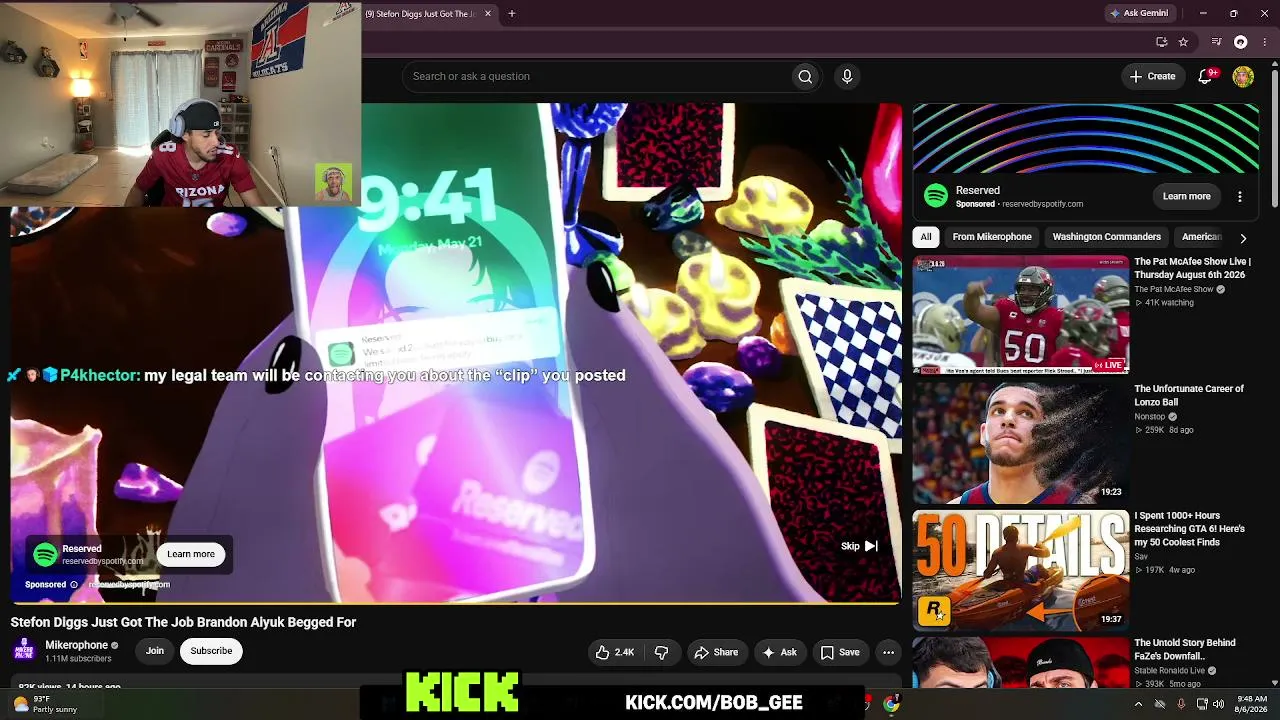Like the video with thumbs up
The height and width of the screenshot is (720, 1280).
614,653
